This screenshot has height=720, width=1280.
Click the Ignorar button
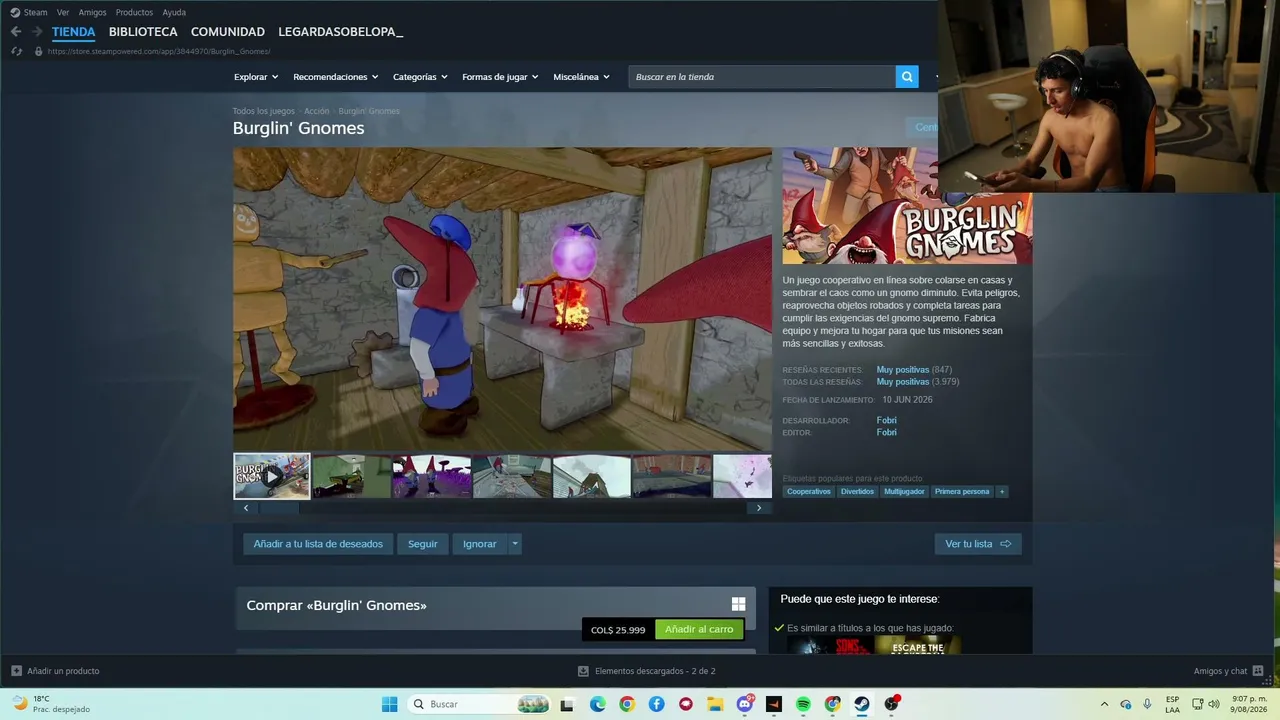pos(479,544)
